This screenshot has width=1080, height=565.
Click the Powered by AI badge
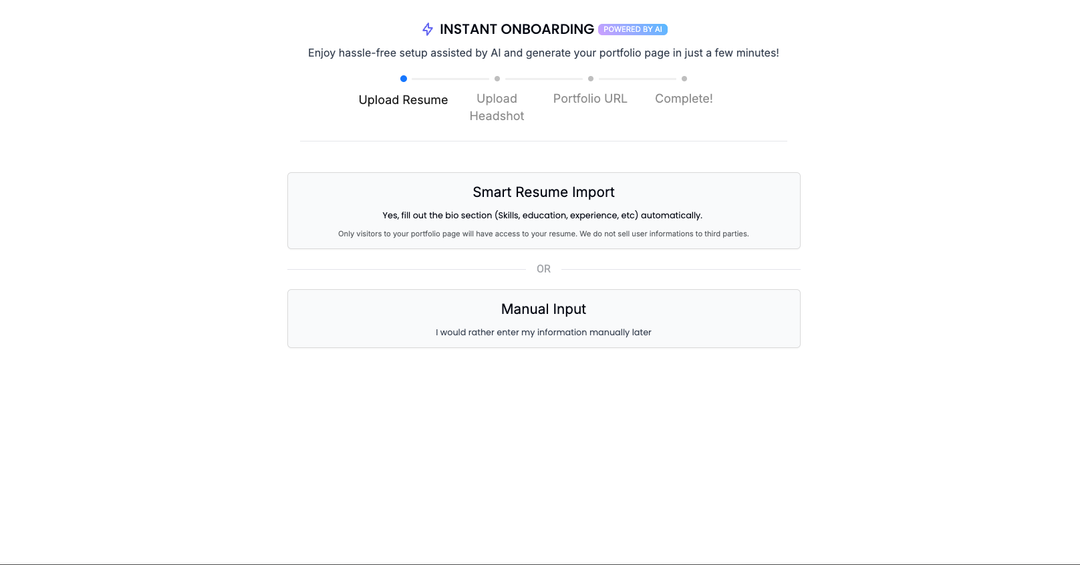(x=633, y=30)
